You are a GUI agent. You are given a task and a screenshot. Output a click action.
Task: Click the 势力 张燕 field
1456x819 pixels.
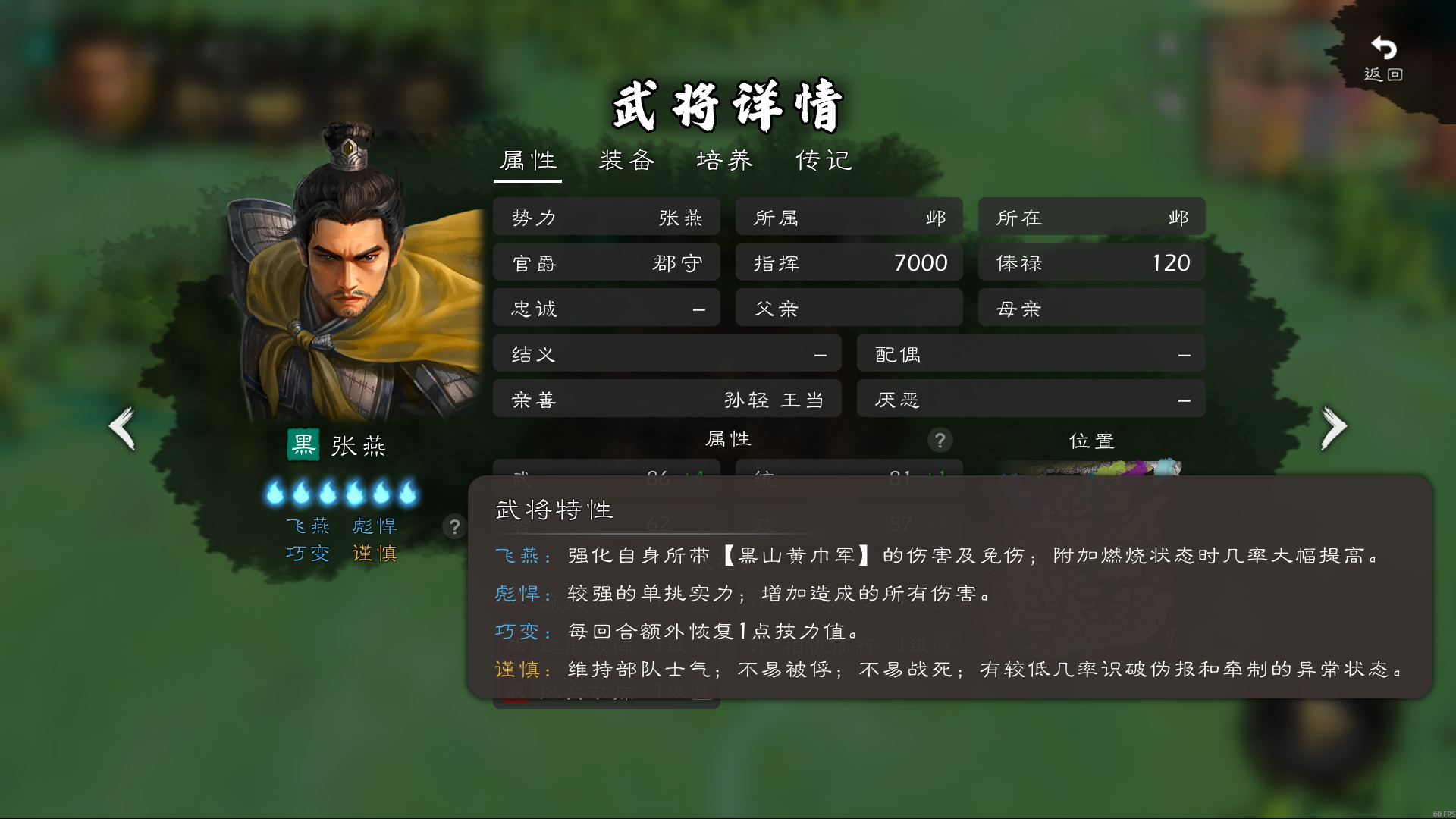607,217
